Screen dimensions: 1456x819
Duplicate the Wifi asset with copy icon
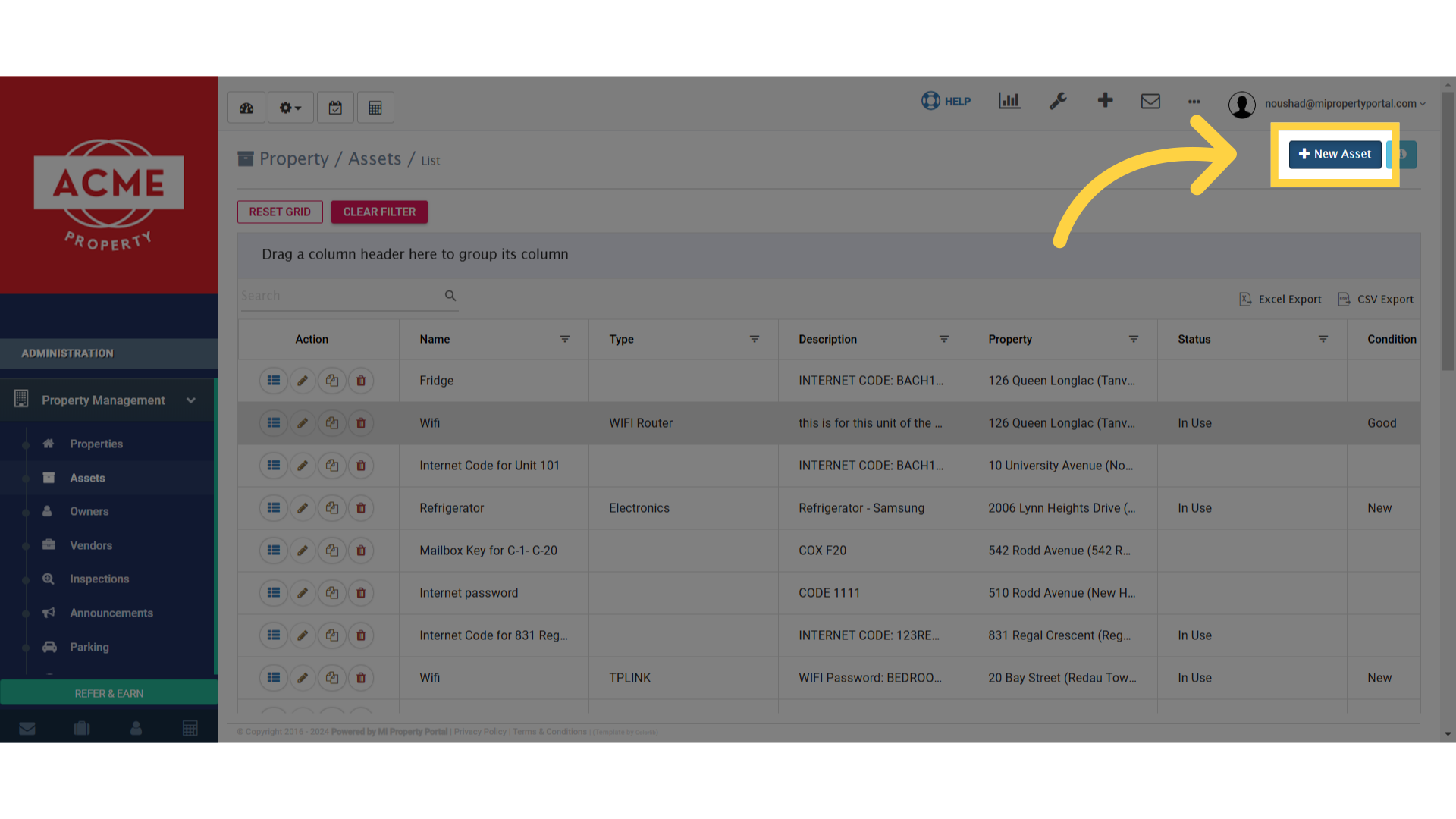(331, 422)
